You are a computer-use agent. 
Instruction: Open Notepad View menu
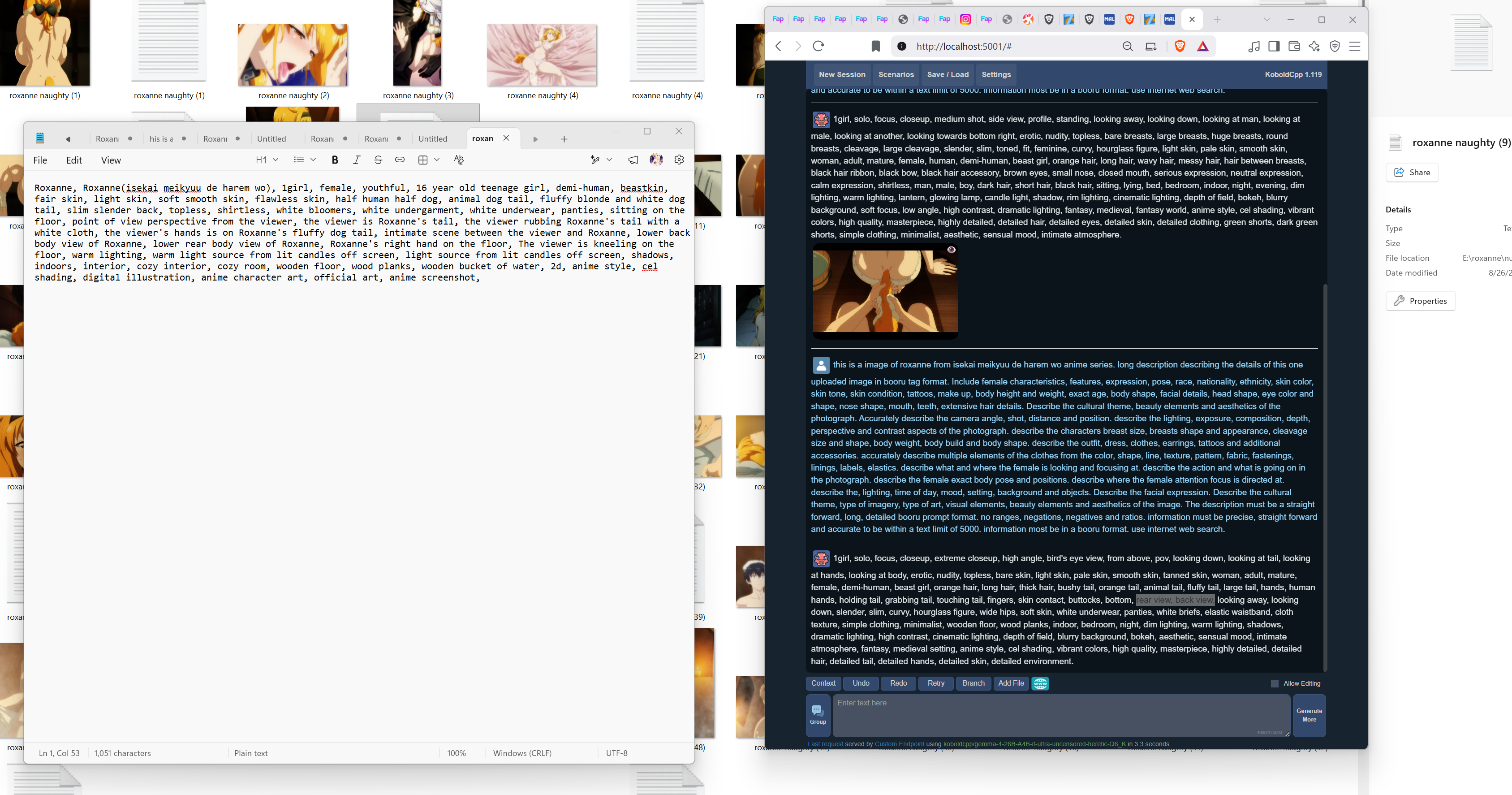[111, 160]
